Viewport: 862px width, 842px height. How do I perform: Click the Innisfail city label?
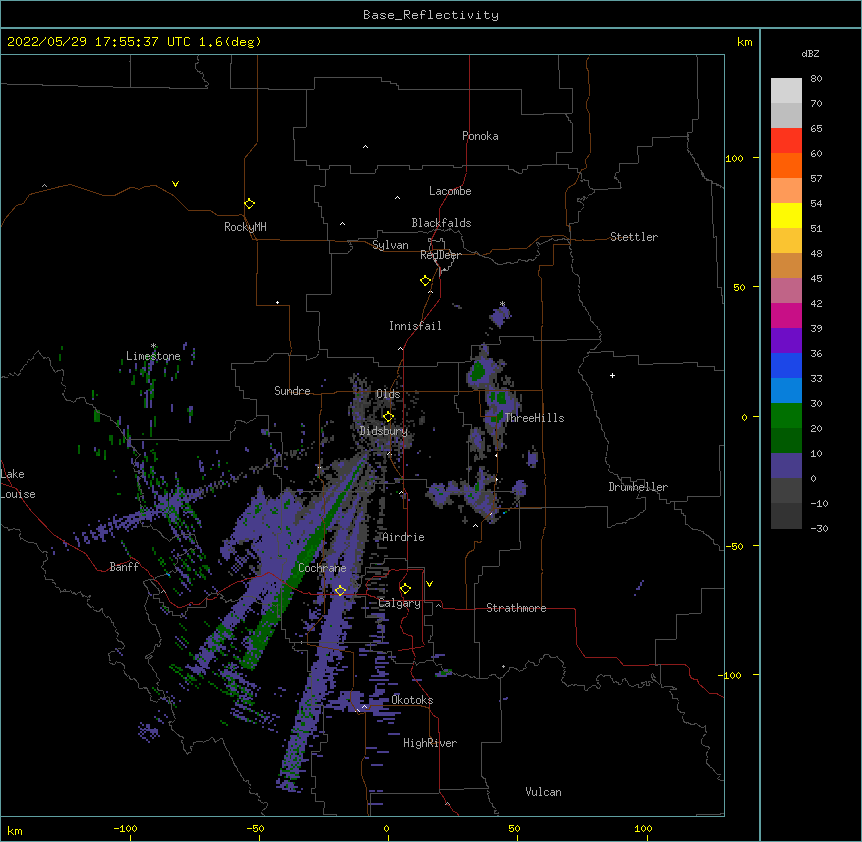415,326
